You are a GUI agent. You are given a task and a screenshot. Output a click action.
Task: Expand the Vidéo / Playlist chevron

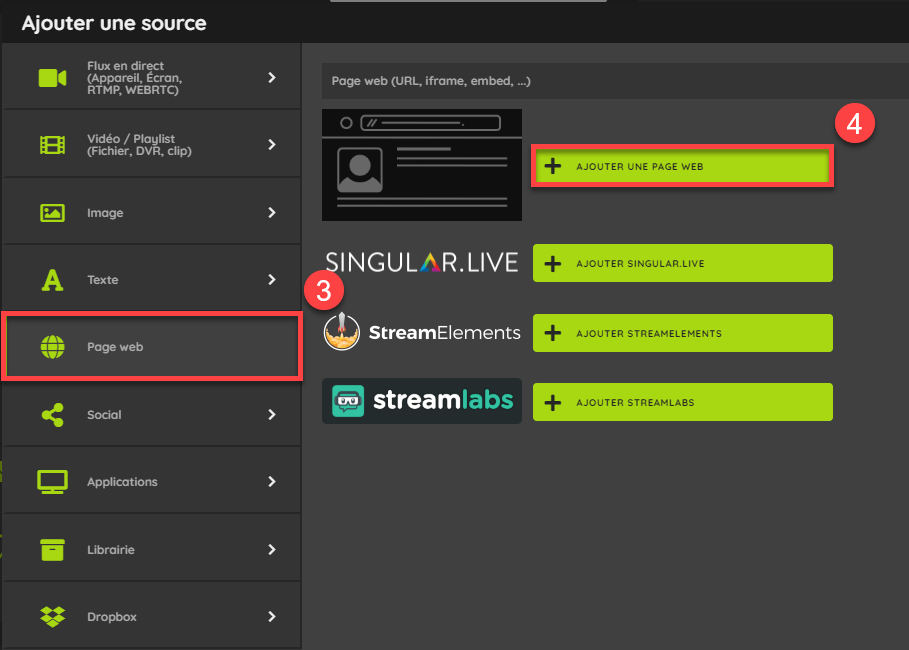point(272,145)
